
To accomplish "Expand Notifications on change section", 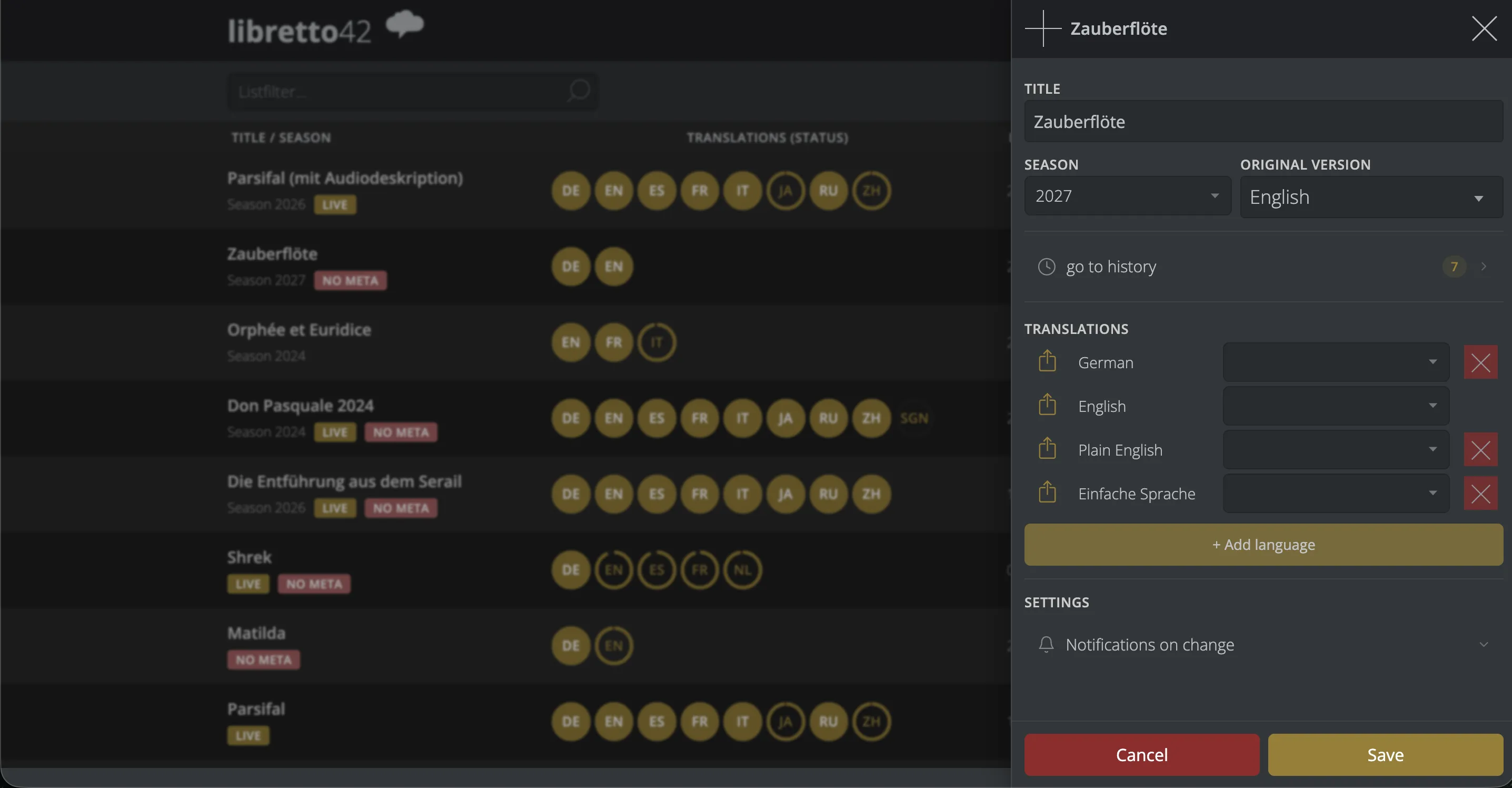I will (1263, 644).
